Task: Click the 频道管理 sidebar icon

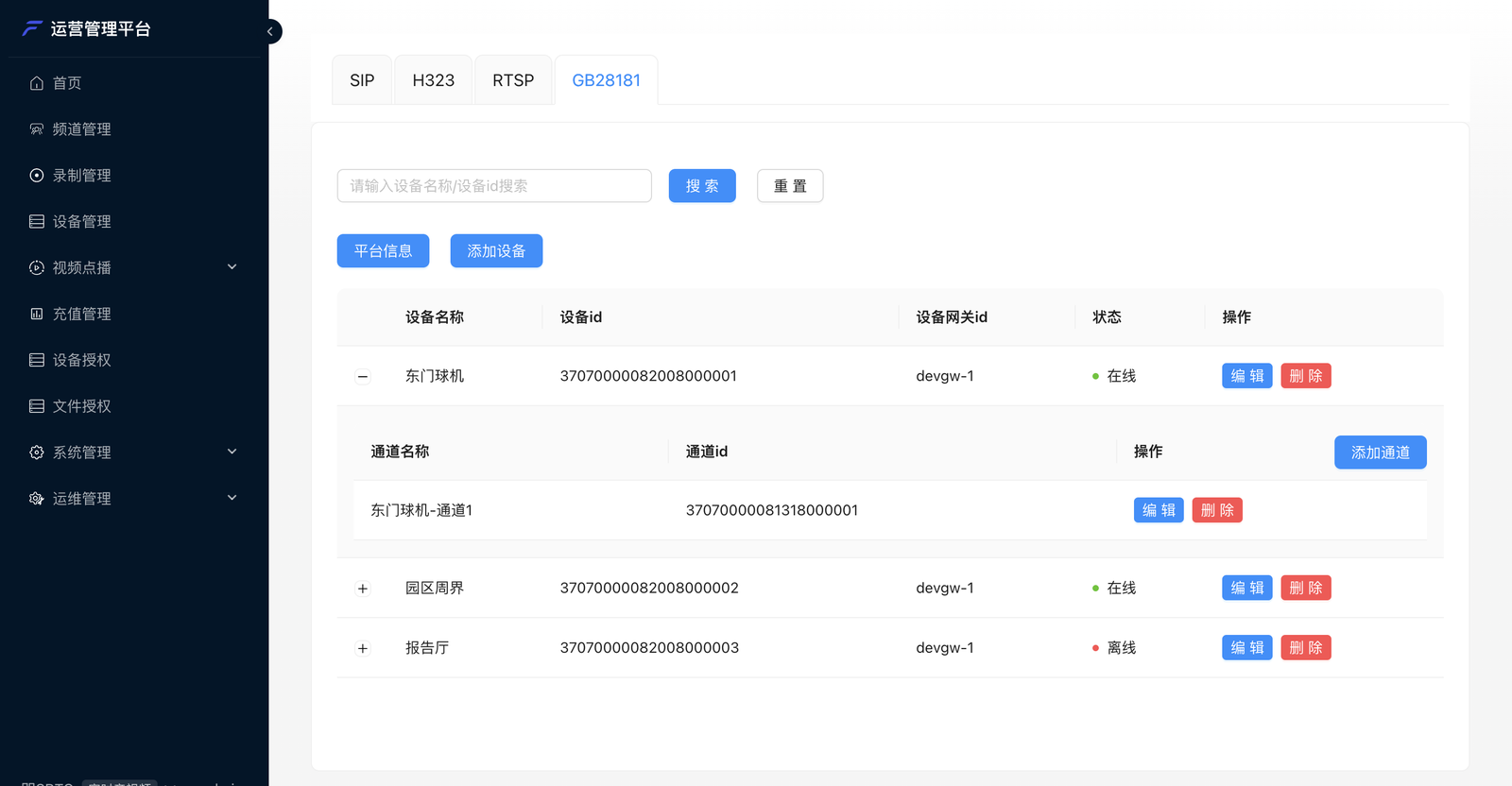Action: [37, 129]
